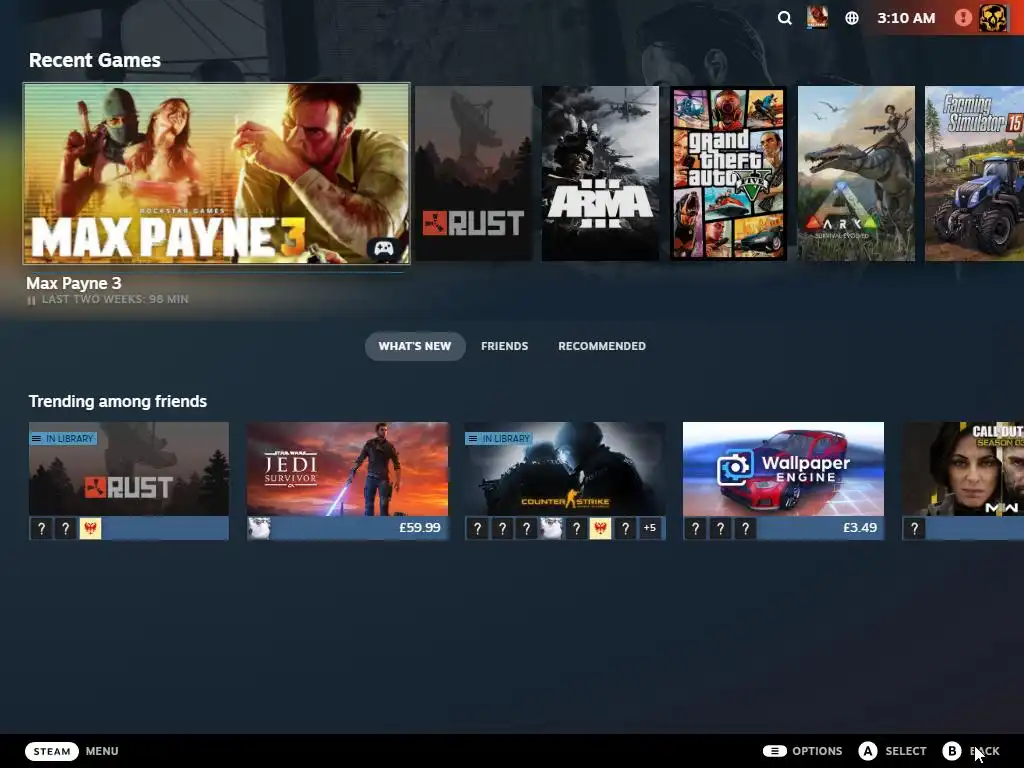Click the +5 friends badge on Counter-Strike
Image resolution: width=1024 pixels, height=768 pixels.
649,528
